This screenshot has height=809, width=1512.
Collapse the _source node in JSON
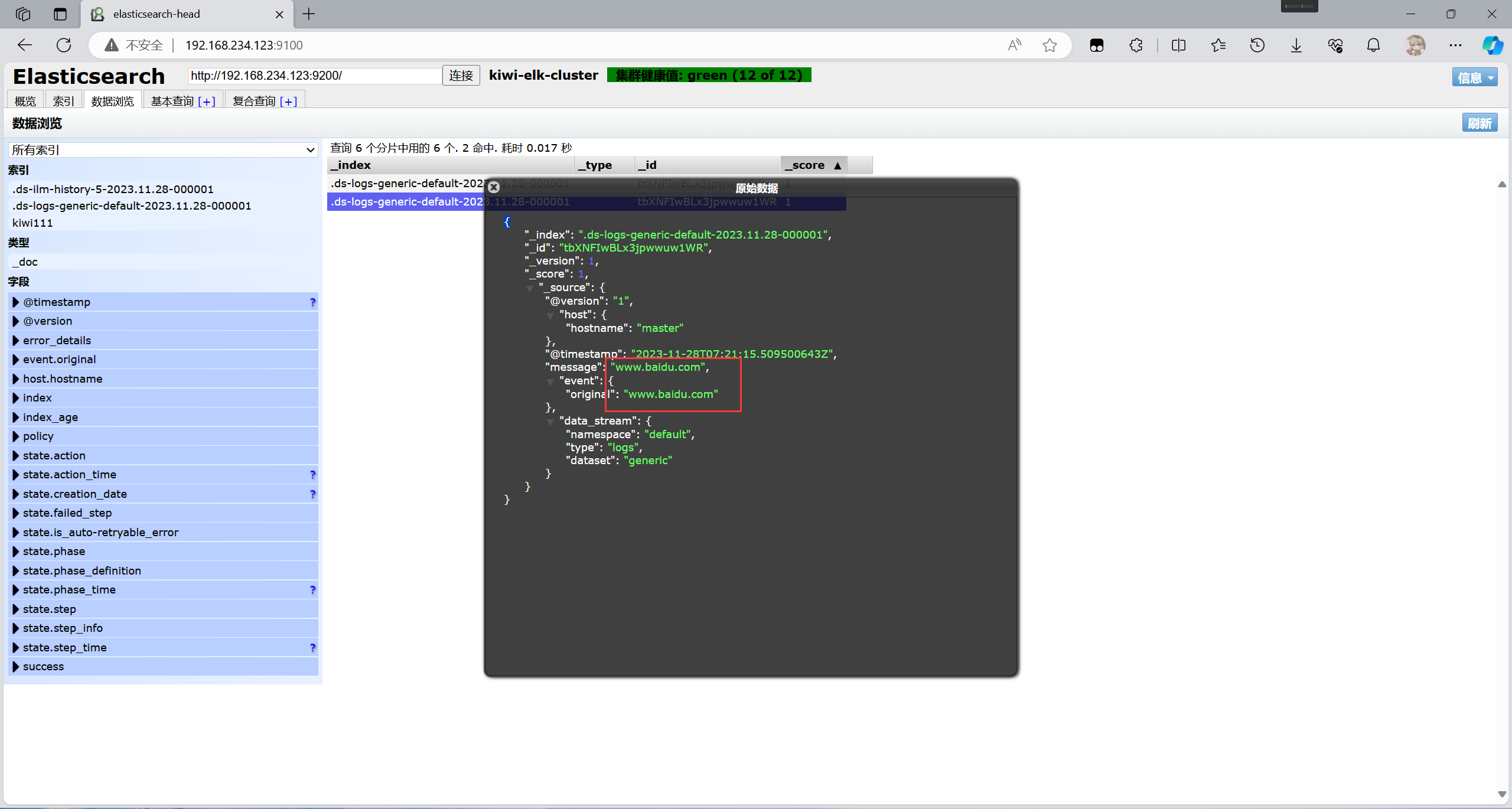coord(530,288)
